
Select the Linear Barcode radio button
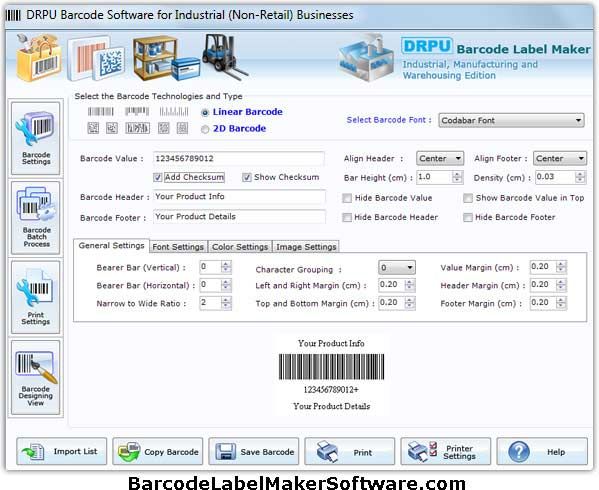point(205,113)
